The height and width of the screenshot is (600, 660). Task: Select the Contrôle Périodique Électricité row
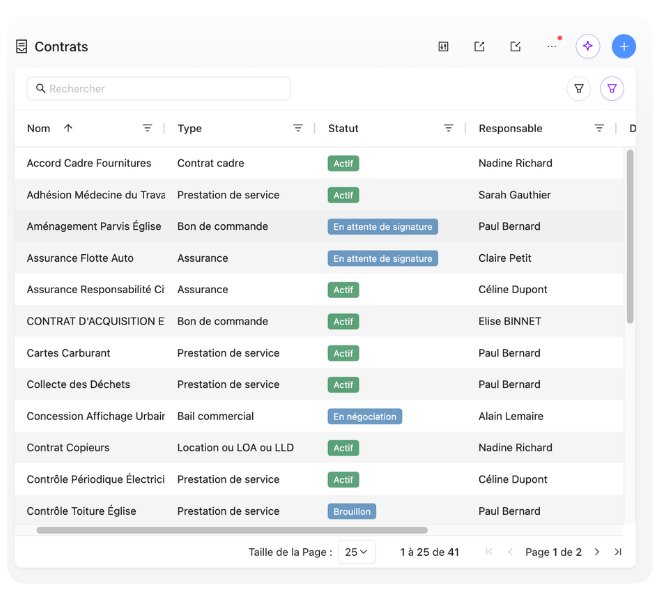point(319,479)
